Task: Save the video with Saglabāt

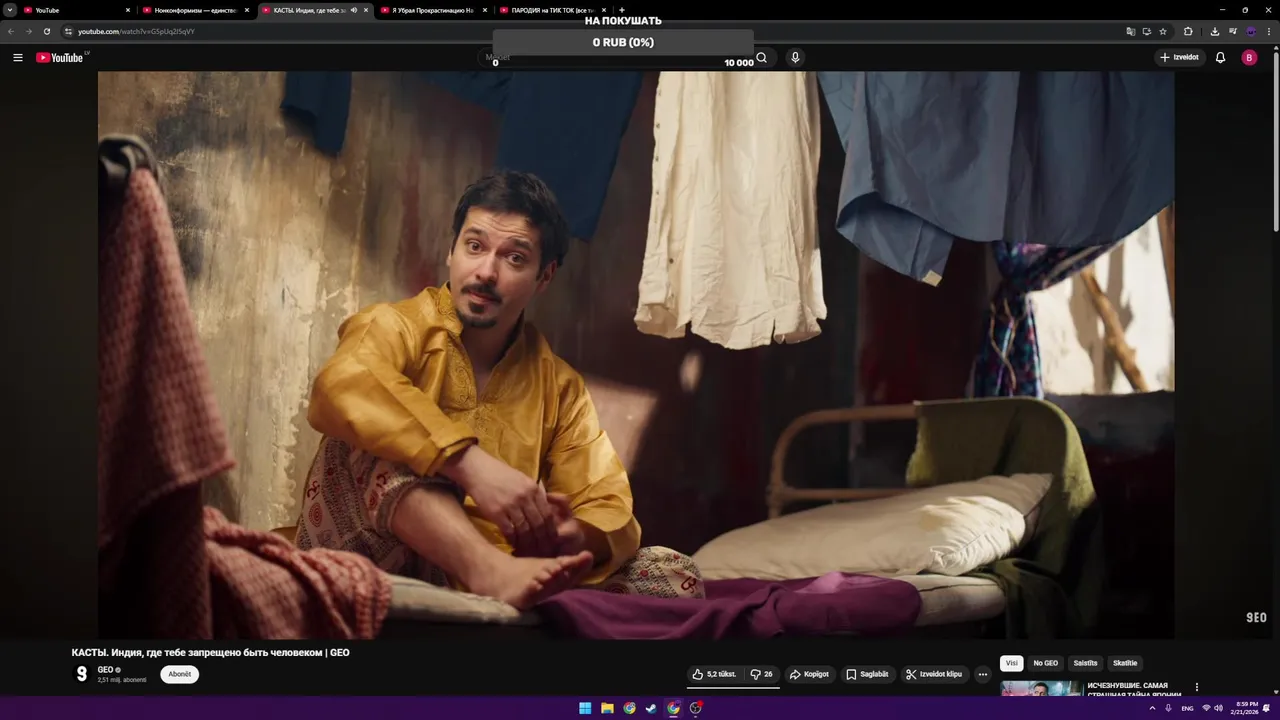Action: click(867, 674)
